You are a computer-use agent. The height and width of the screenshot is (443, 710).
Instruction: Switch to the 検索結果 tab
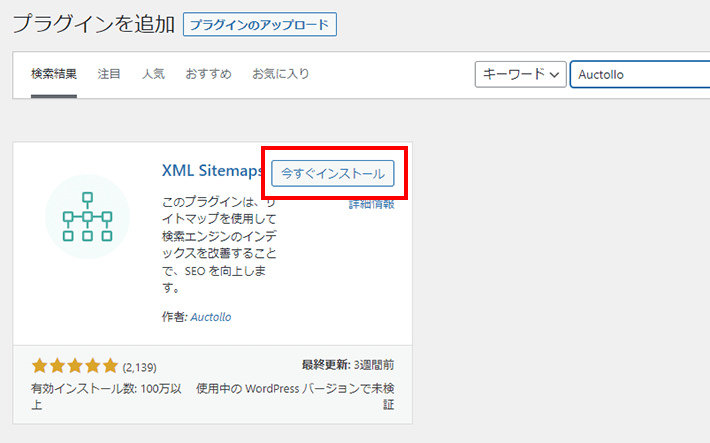point(54,74)
